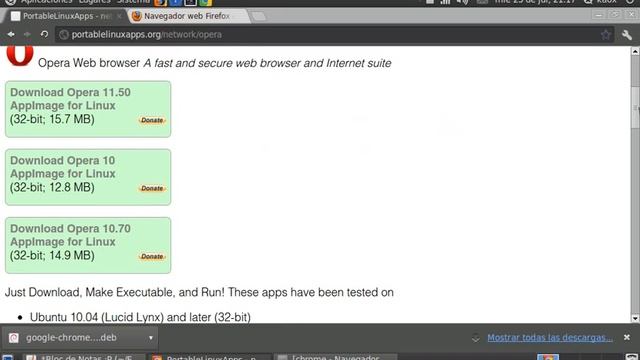Click the vertical scrollbar thumb
Image resolution: width=640 pixels, height=360 pixels.
point(635,107)
